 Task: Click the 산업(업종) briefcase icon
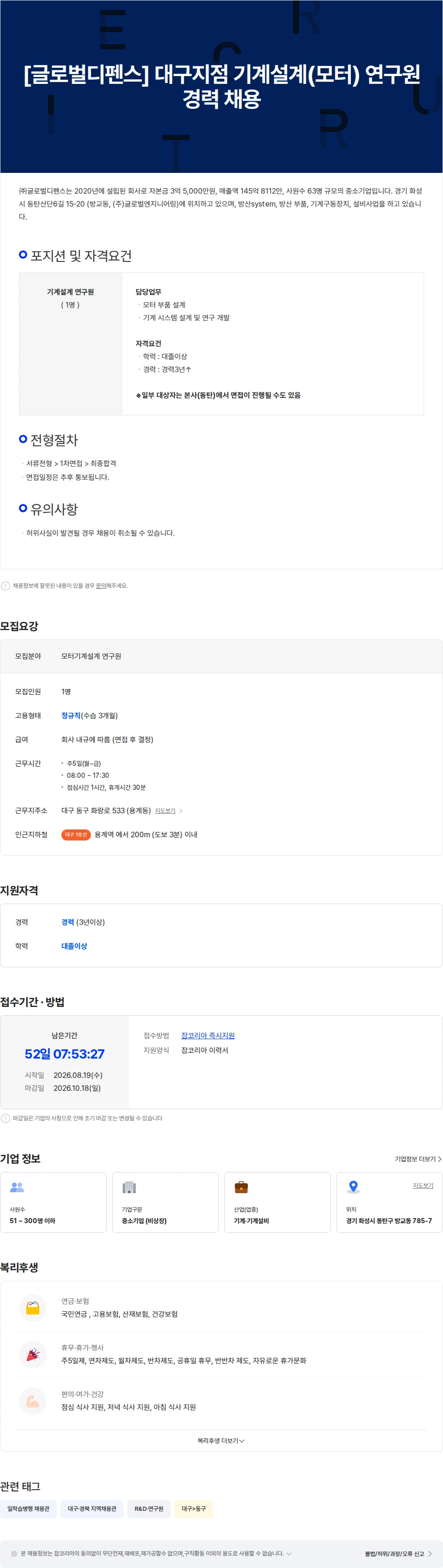click(241, 1187)
